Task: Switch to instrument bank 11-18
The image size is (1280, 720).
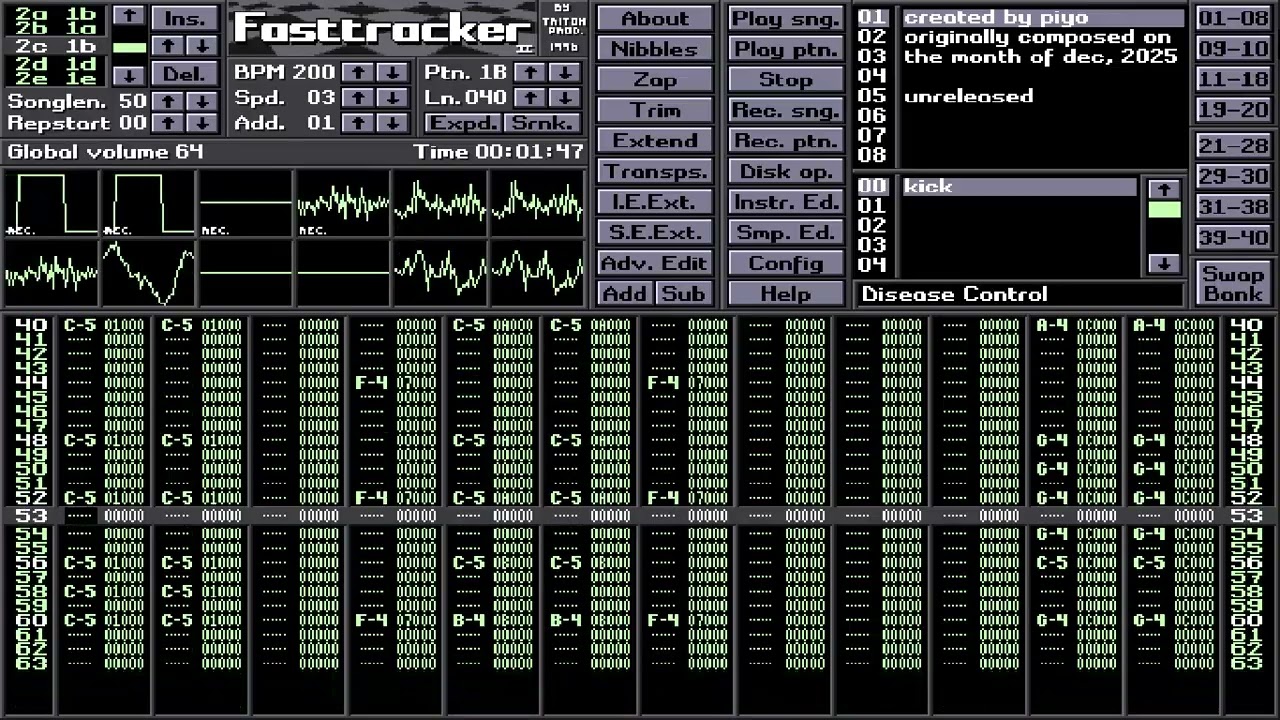Action: [x=1233, y=79]
